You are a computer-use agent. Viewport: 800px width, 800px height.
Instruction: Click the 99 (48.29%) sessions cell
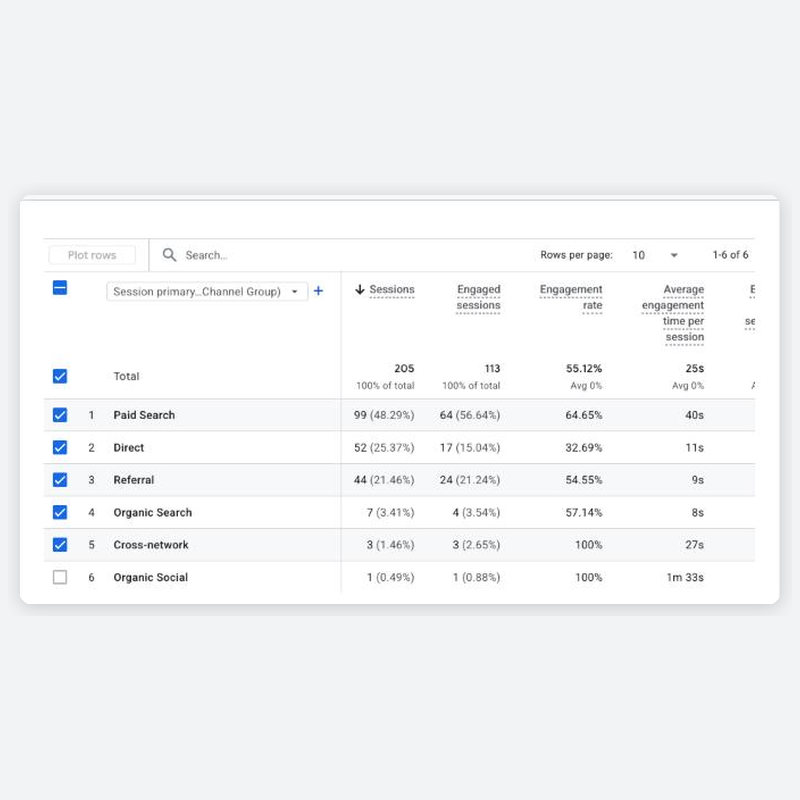384,415
